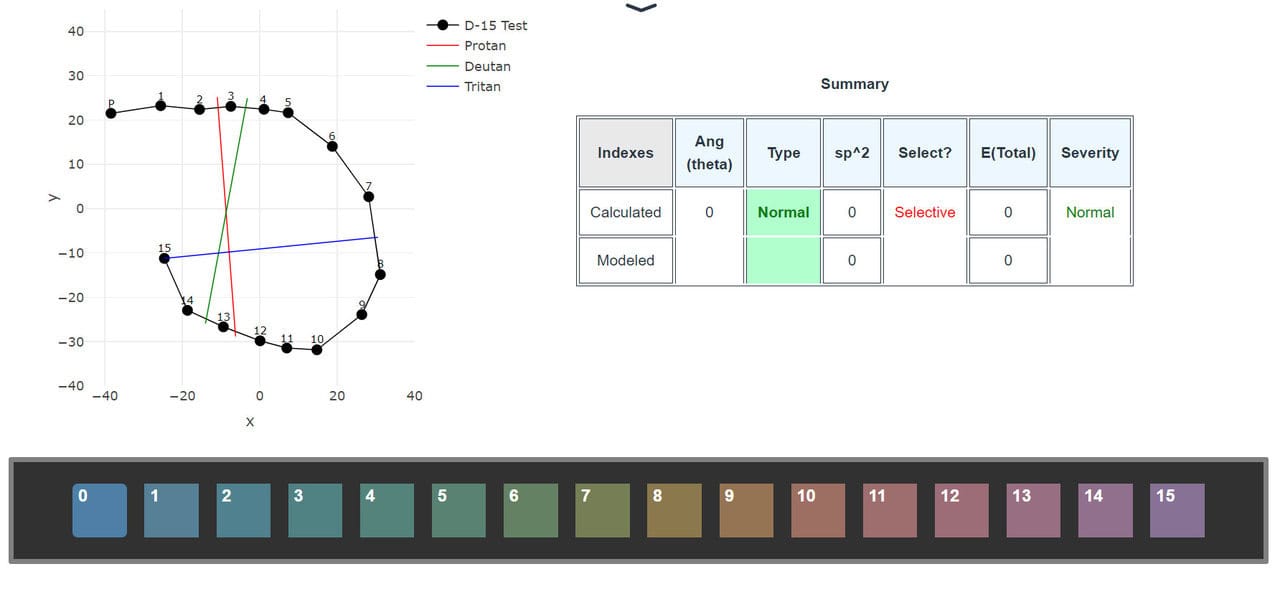Click the Modeled row label
1280x597 pixels.
point(625,260)
